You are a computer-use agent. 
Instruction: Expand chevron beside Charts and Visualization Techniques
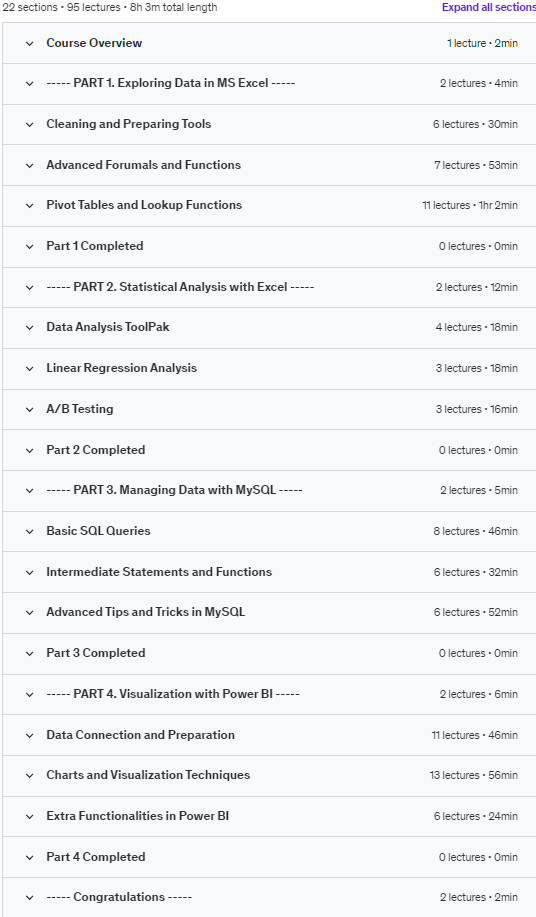click(30, 775)
